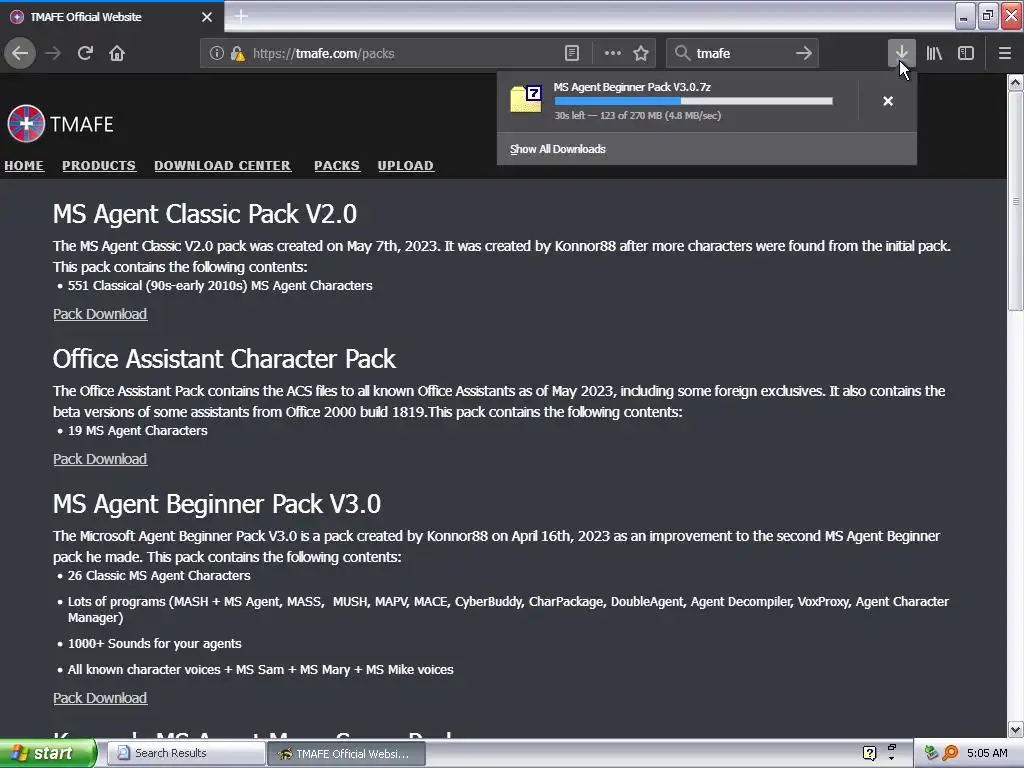Click the Office Assistant Character Pack heading
Viewport: 1024px width, 768px height.
click(224, 359)
